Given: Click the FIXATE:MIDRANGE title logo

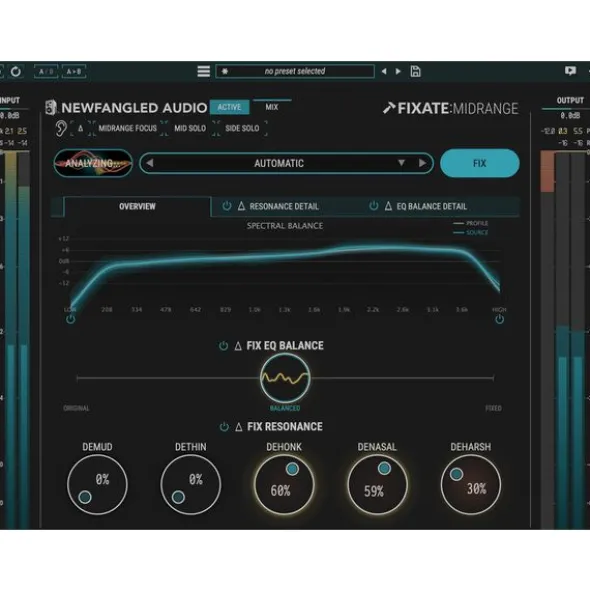Looking at the screenshot, I should pos(451,108).
